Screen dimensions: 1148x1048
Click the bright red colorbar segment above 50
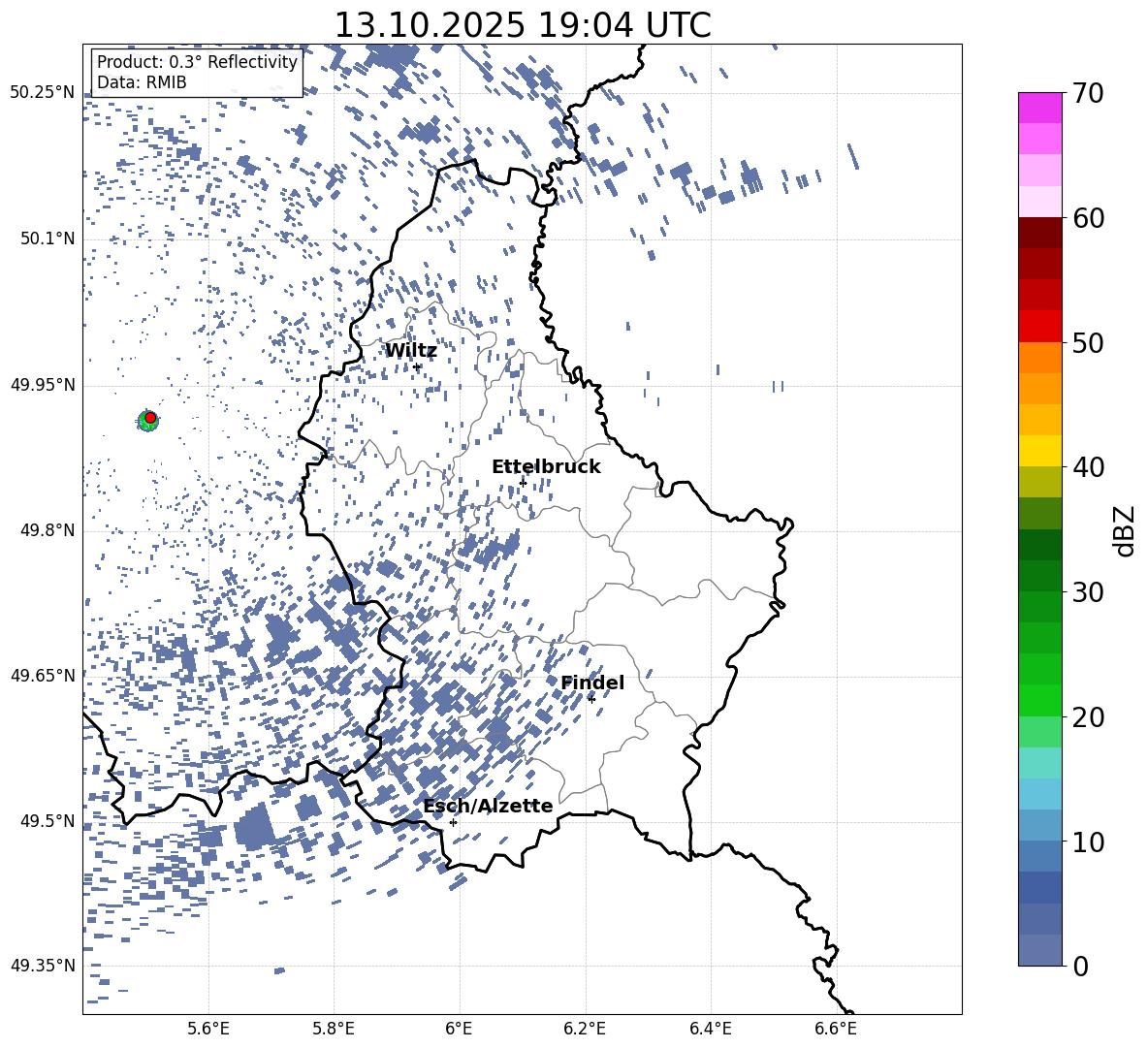click(1040, 327)
